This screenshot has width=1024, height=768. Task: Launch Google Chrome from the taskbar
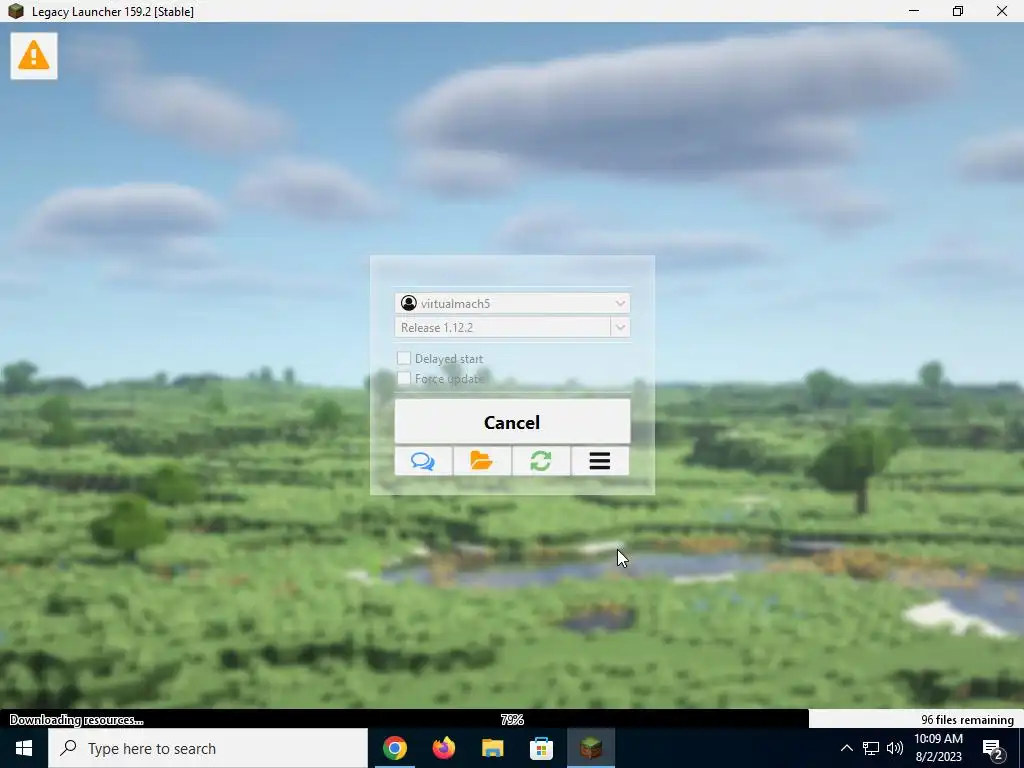point(394,748)
